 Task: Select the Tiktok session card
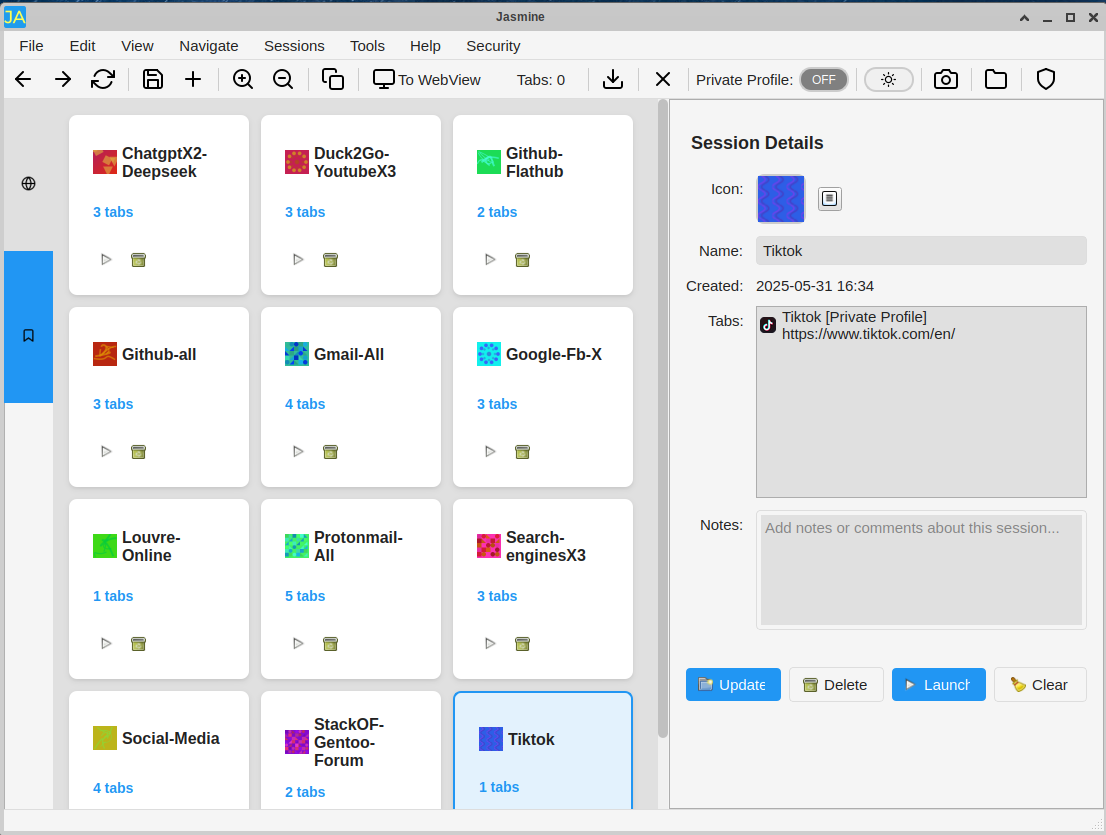[542, 750]
